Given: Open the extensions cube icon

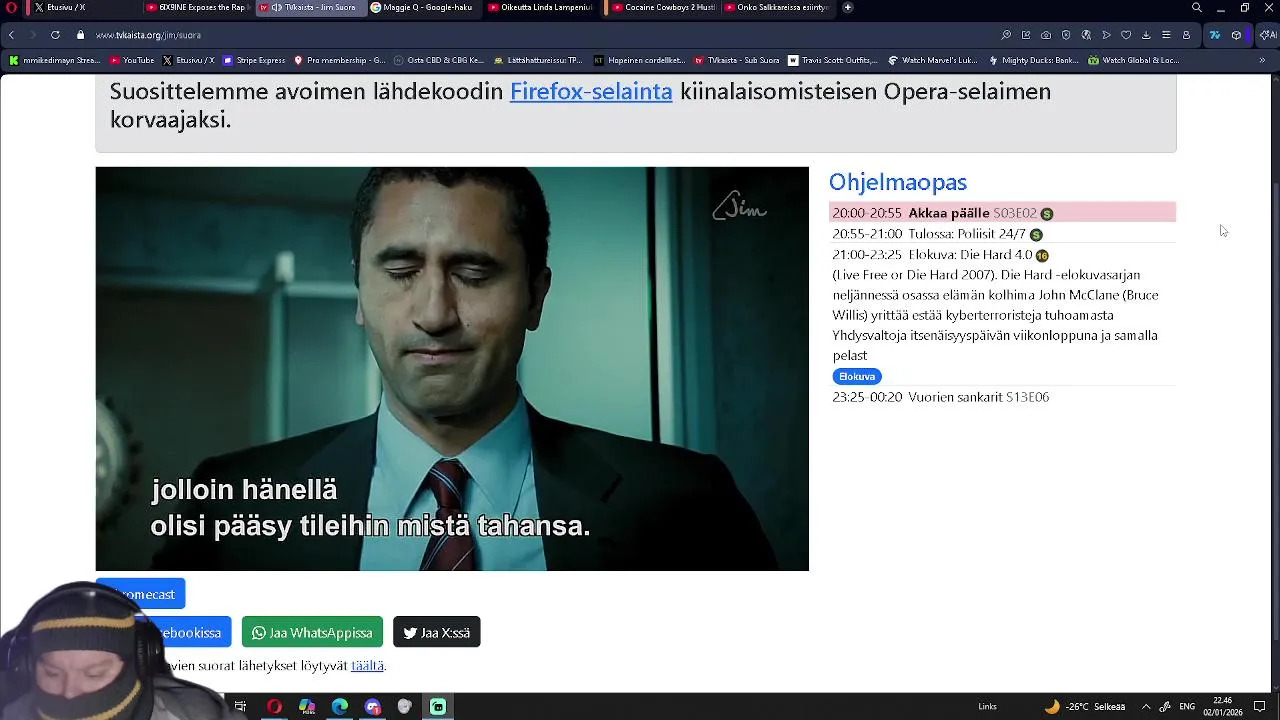Looking at the screenshot, I should pyautogui.click(x=1236, y=35).
